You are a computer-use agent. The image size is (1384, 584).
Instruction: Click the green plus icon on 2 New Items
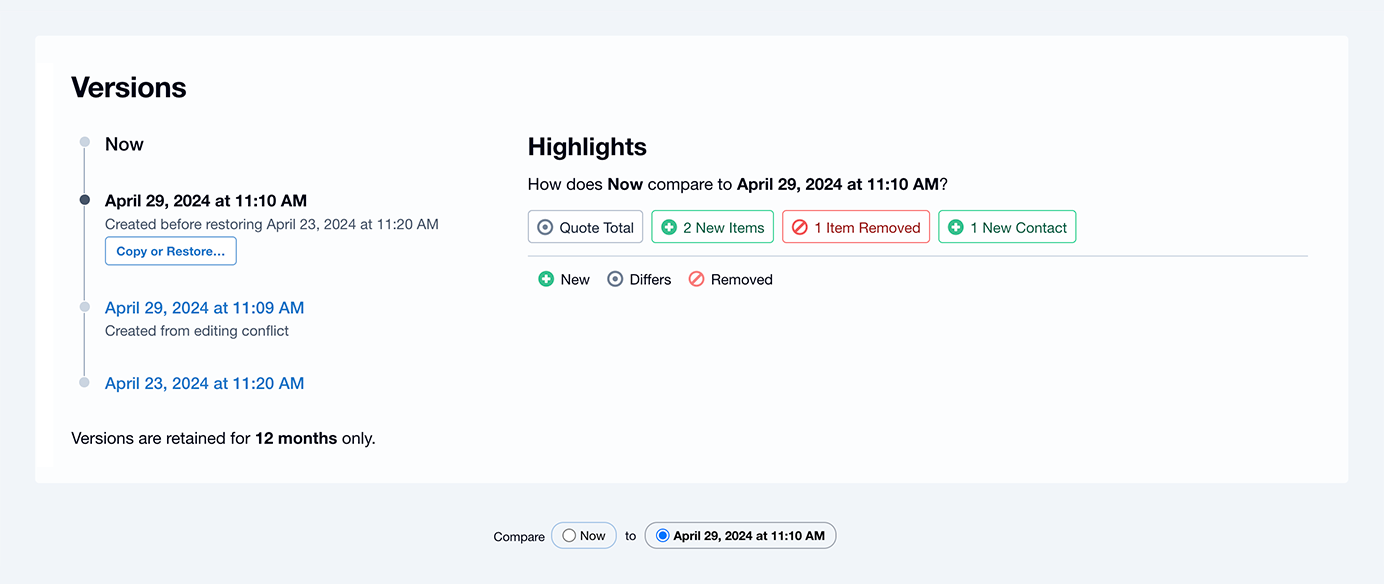coord(669,227)
